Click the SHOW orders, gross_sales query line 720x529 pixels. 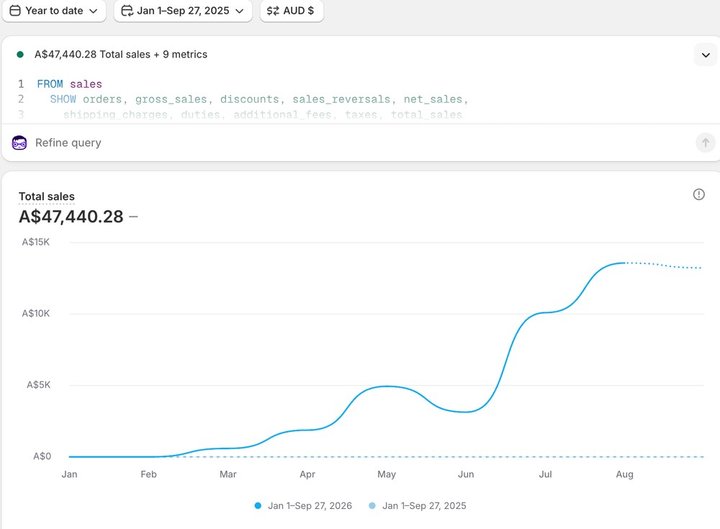point(259,99)
